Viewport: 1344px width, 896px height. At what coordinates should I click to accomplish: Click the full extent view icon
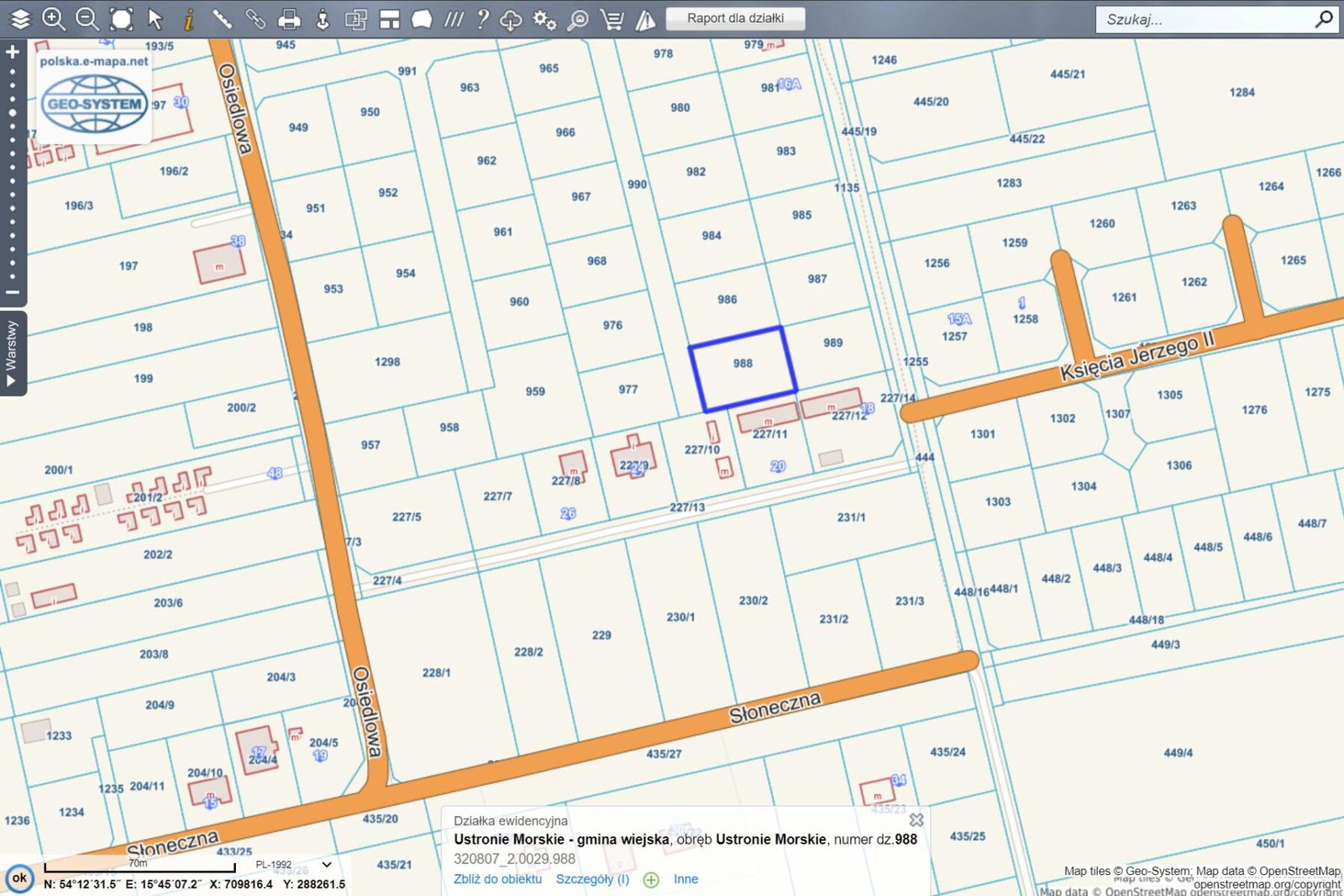point(122,18)
